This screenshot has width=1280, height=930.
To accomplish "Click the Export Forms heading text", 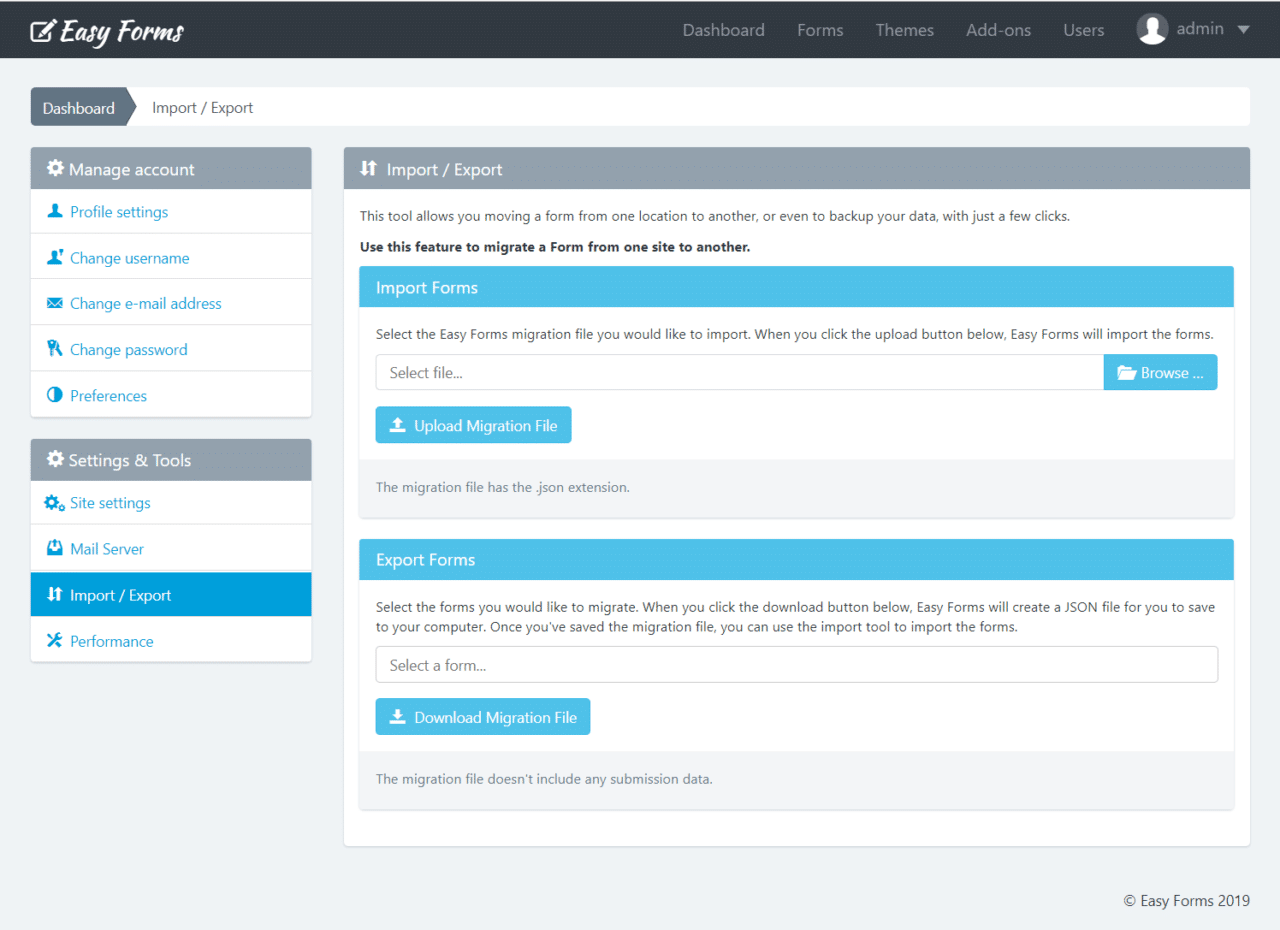I will [426, 559].
